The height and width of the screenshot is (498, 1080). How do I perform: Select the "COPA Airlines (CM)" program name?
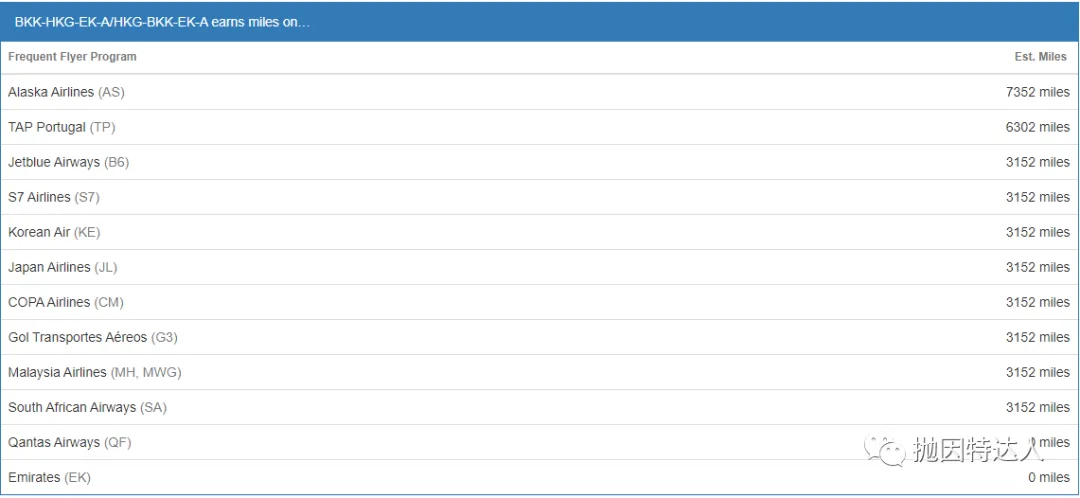tap(65, 302)
